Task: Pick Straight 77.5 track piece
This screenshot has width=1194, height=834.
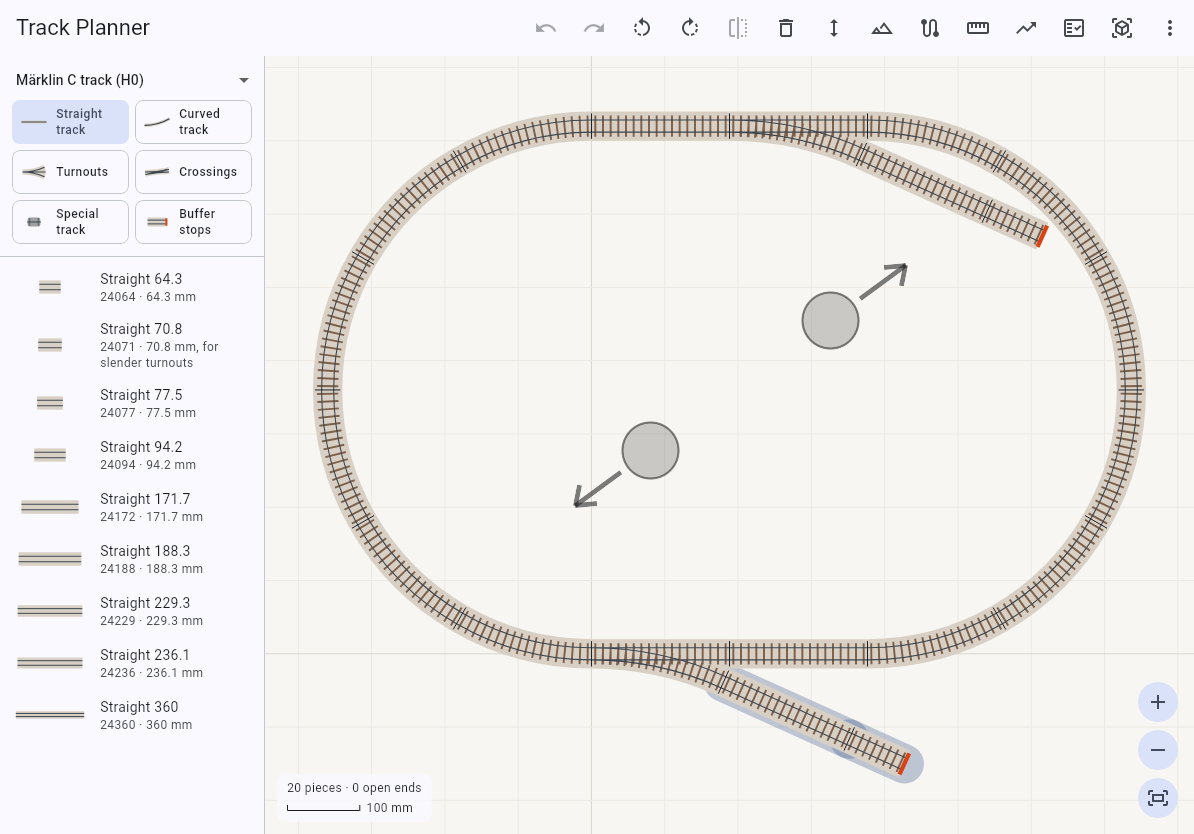Action: coord(132,403)
